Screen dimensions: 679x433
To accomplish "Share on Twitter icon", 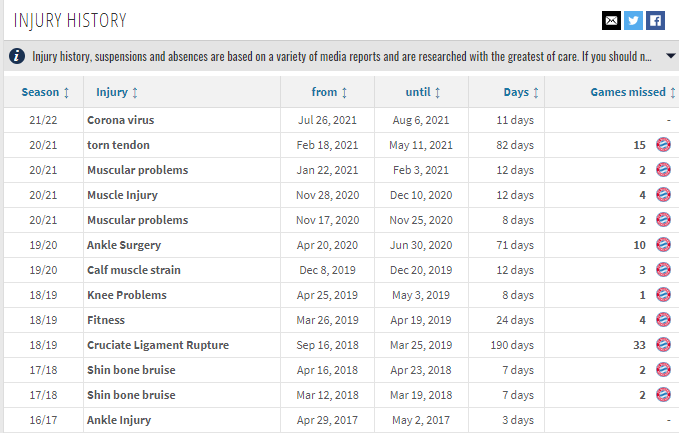I will click(x=633, y=20).
